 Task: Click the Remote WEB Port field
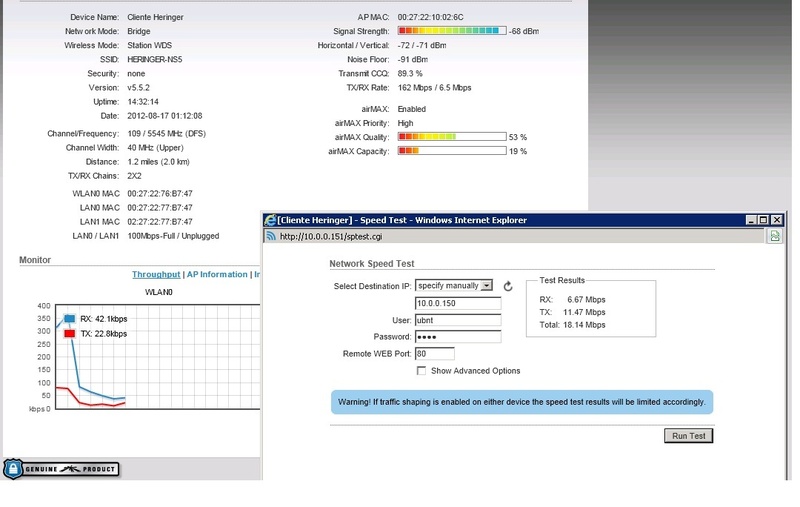pos(435,353)
